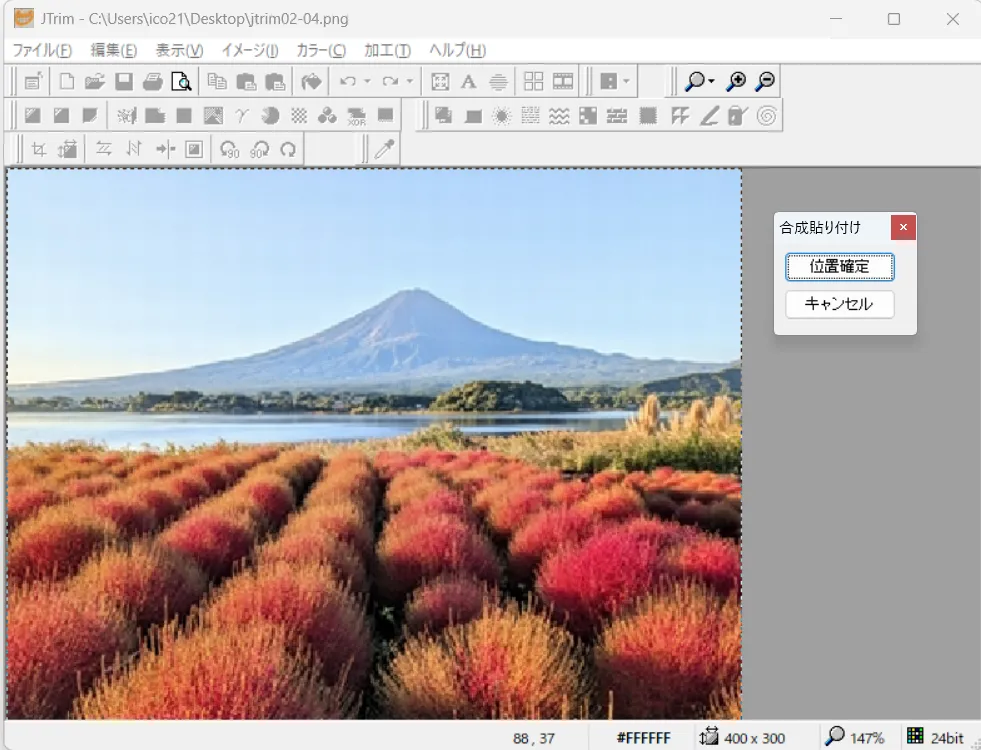Select the eyedropper color picker tool
Viewport: 981px width, 750px height.
pos(384,149)
